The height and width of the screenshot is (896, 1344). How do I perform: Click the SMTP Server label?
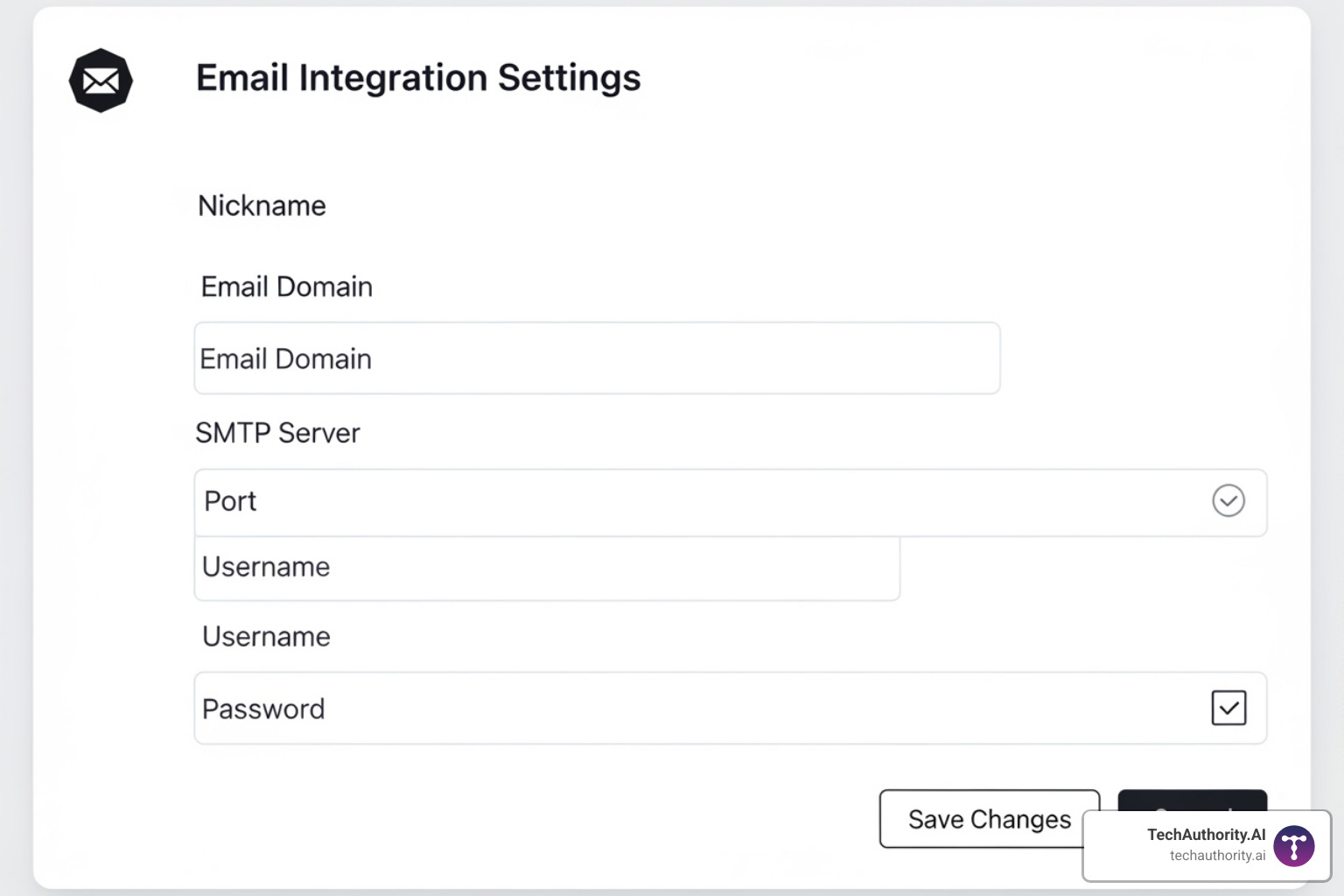coord(277,432)
